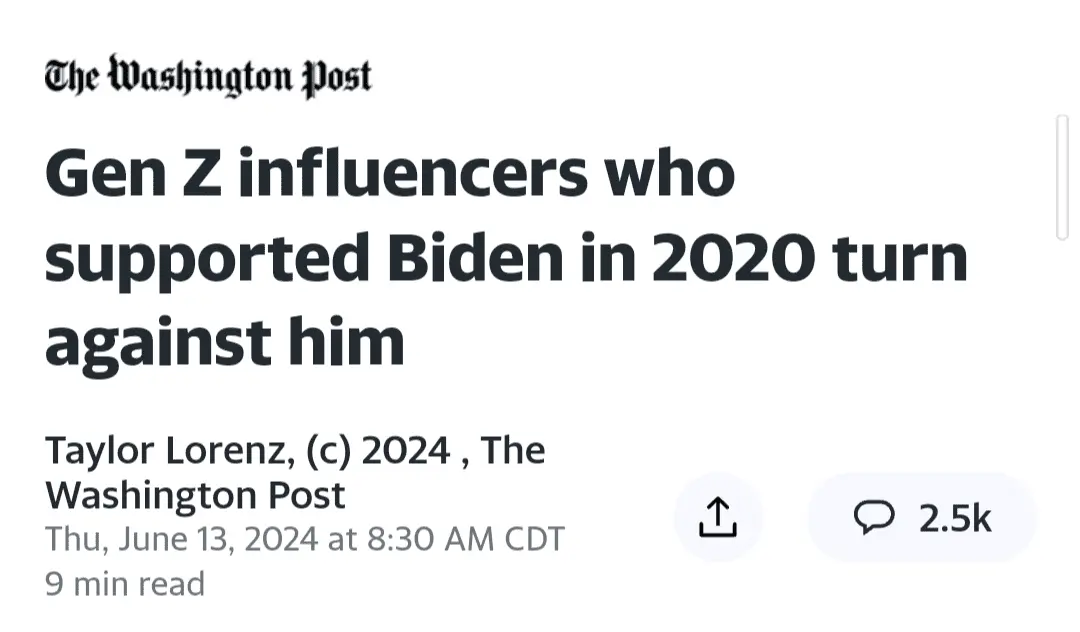Screen dimensions: 1080x632
Task: Click The Washington Post logo
Action: click(208, 78)
